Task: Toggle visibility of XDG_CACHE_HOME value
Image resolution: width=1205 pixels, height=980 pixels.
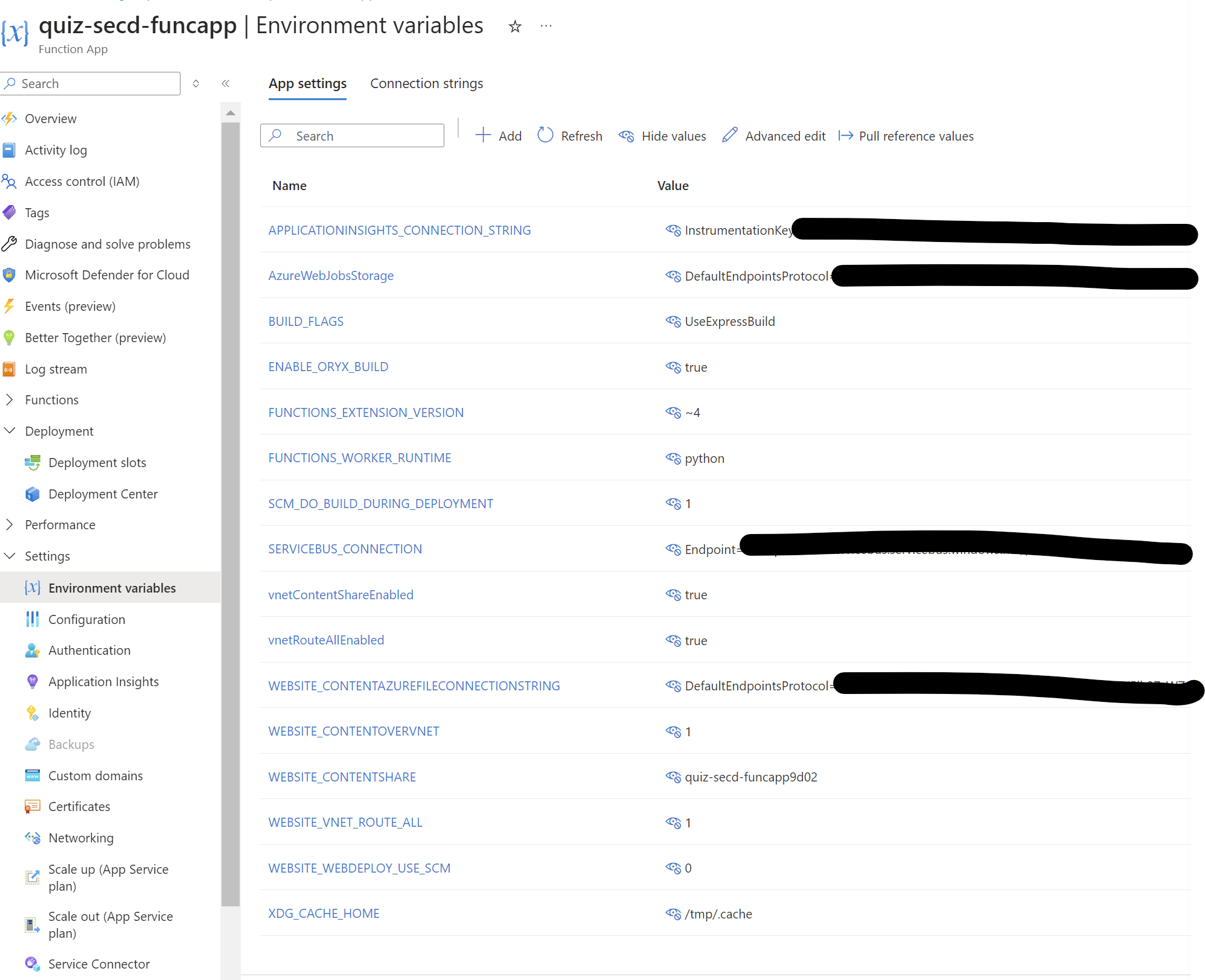Action: pyautogui.click(x=673, y=914)
